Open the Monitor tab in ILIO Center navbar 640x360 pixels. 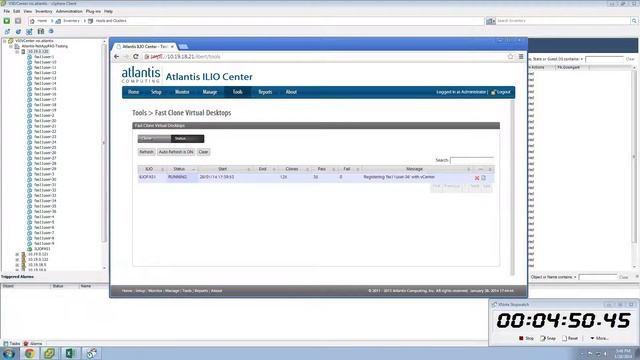(182, 92)
